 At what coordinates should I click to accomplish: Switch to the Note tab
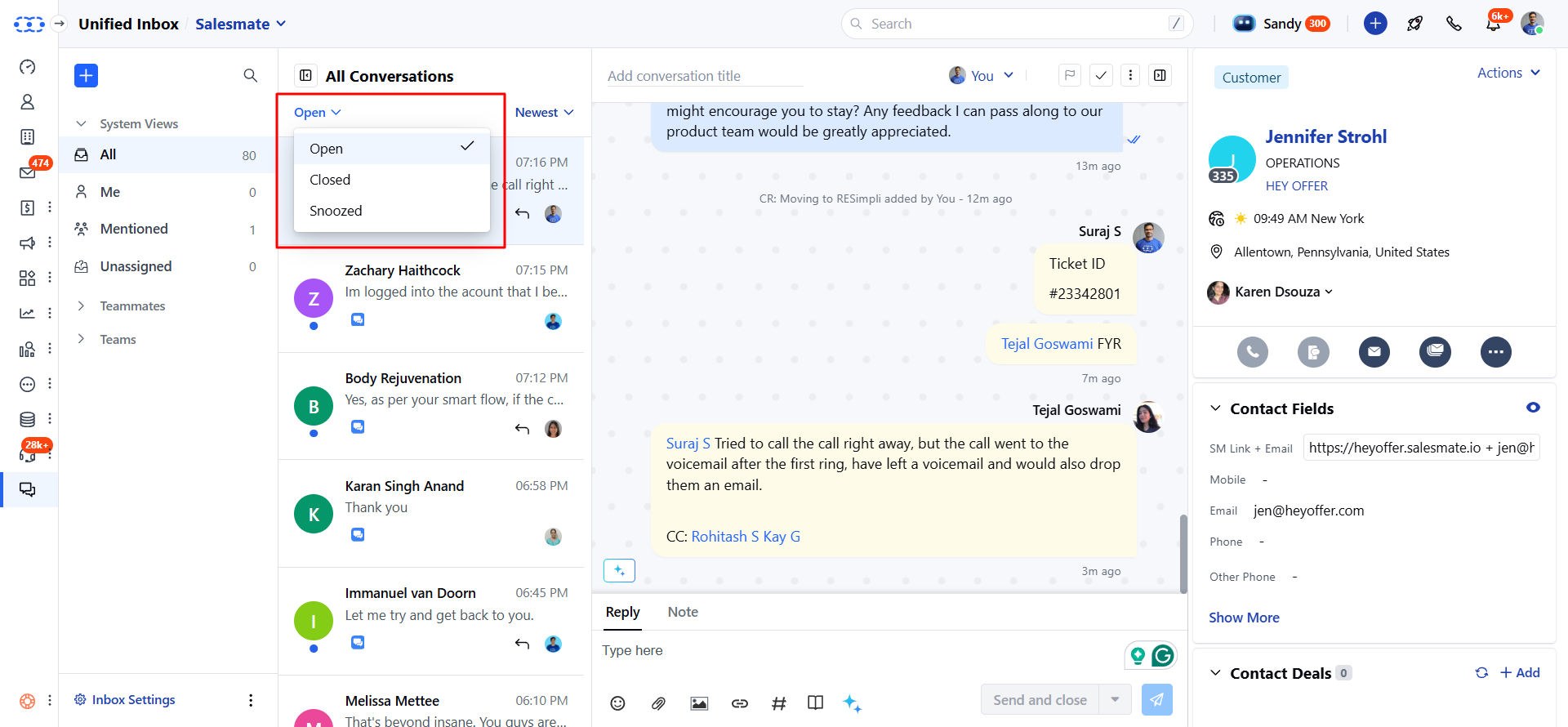click(x=683, y=612)
